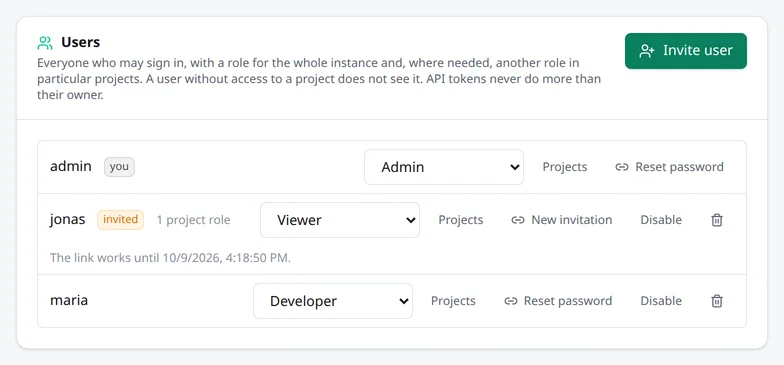The height and width of the screenshot is (365, 784).
Task: Open Projects for jonas
Action: click(460, 220)
